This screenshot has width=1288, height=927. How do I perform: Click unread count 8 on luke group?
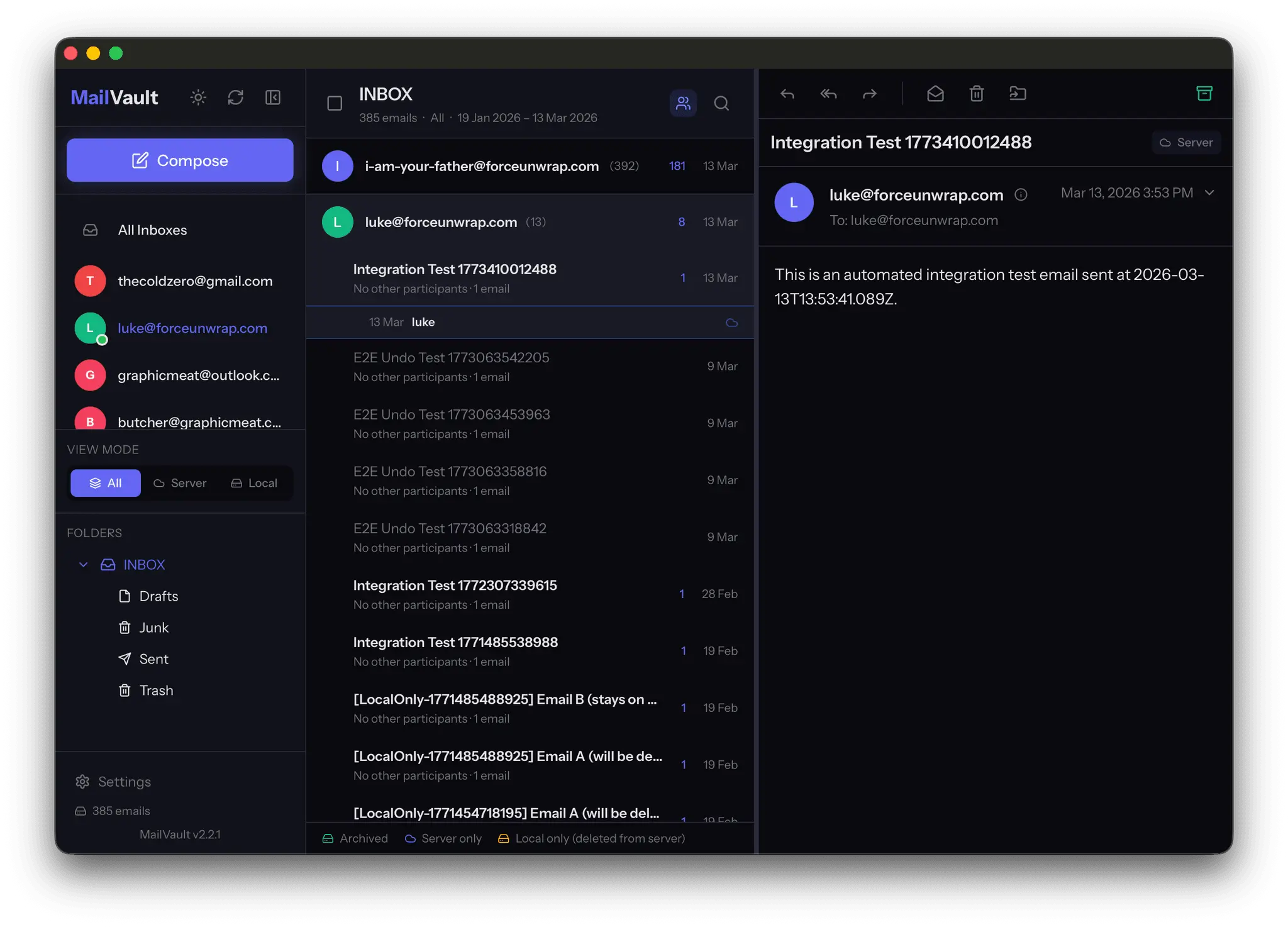pos(682,222)
